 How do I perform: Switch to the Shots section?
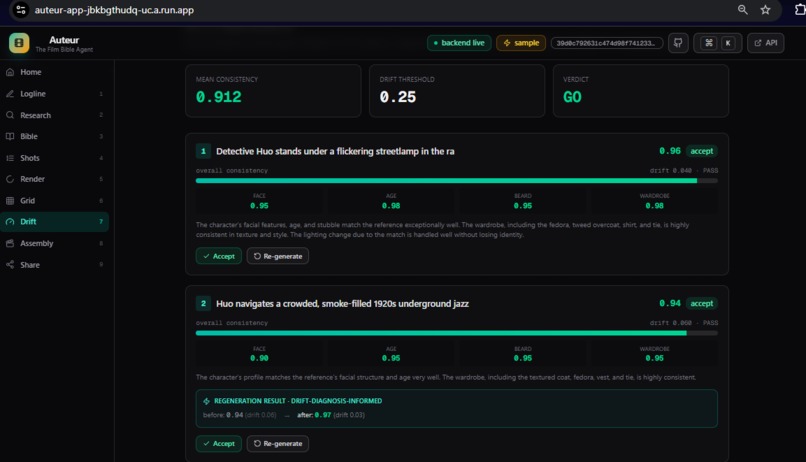pos(54,158)
